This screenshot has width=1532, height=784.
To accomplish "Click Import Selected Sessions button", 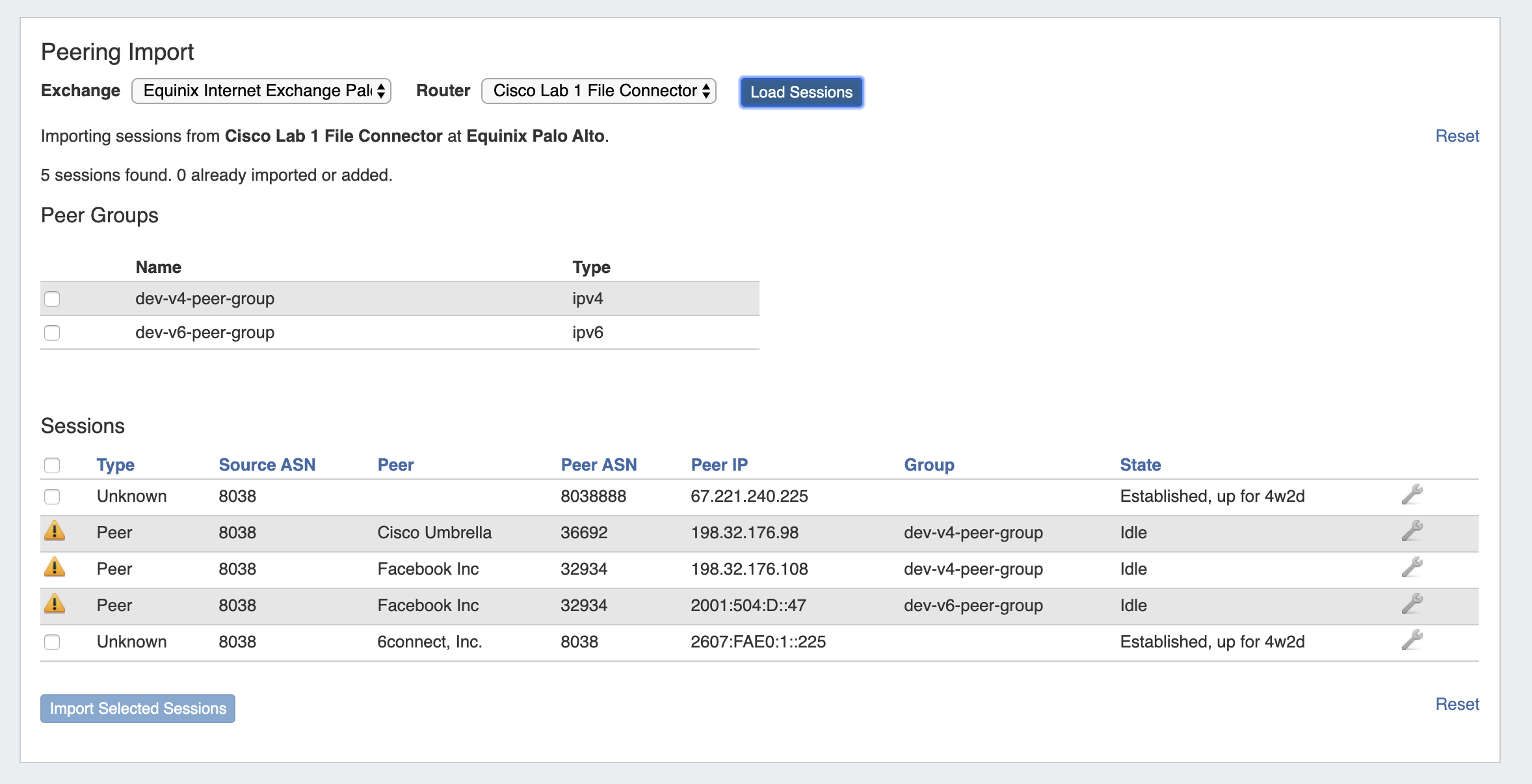I will pyautogui.click(x=138, y=709).
